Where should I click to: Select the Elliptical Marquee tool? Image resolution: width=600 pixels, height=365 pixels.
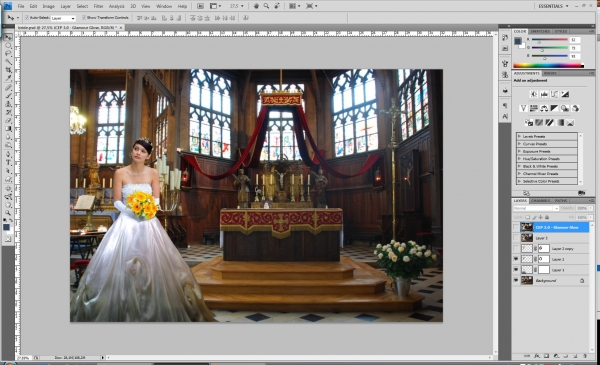8,46
